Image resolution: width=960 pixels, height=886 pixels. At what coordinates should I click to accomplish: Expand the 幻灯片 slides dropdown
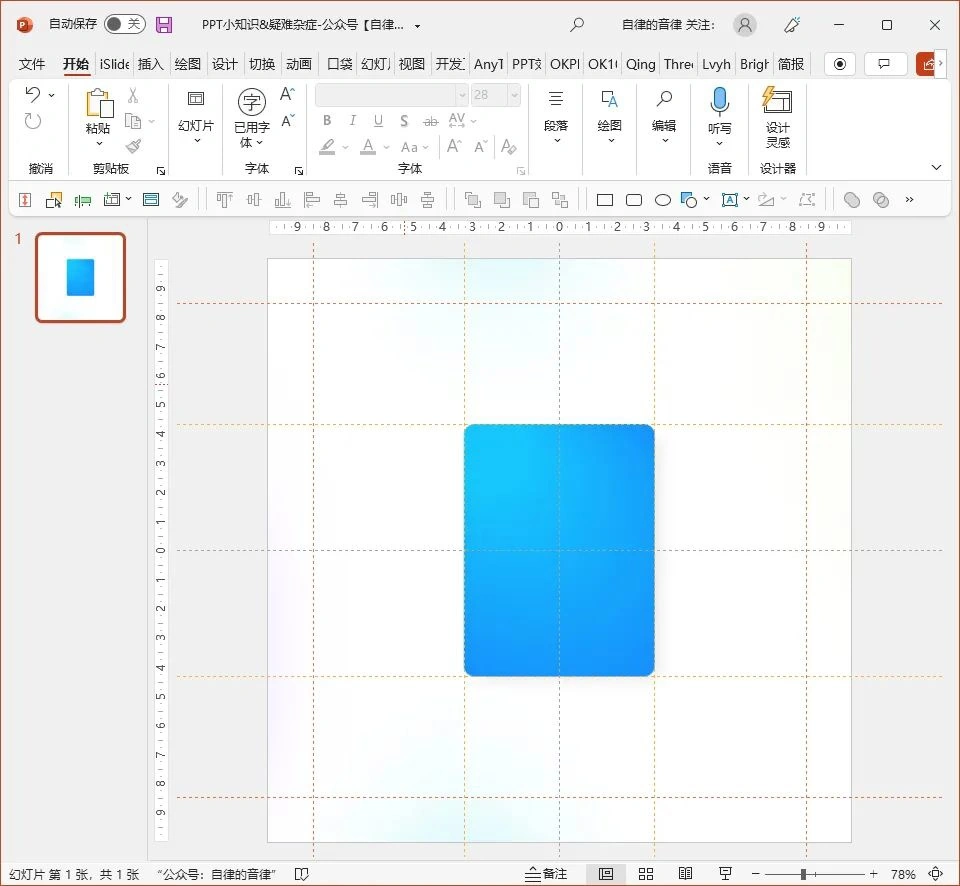coord(196,126)
